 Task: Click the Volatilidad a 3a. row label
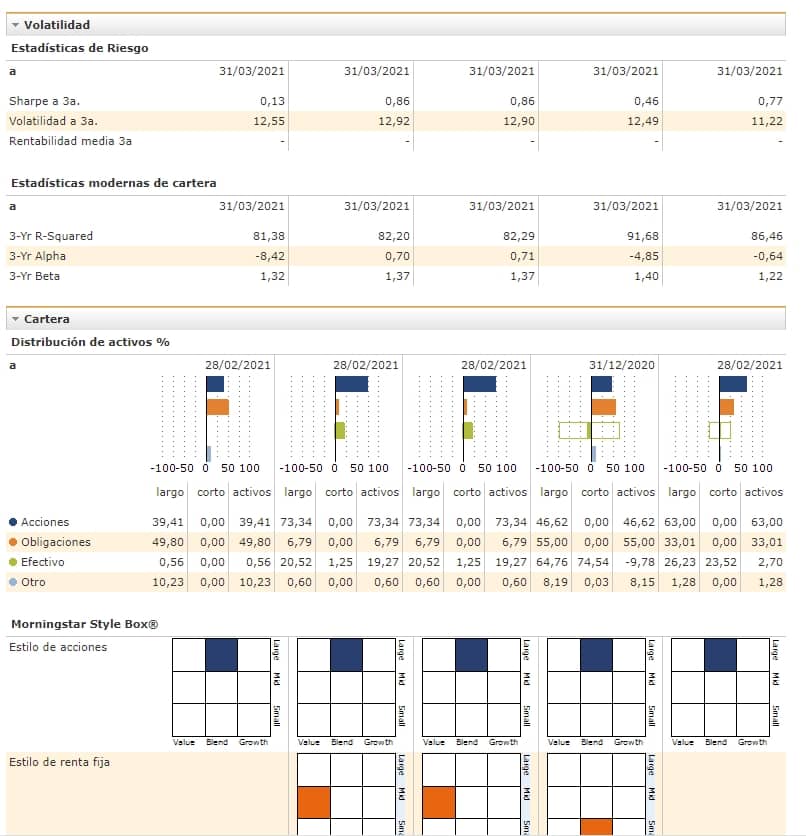click(x=53, y=121)
